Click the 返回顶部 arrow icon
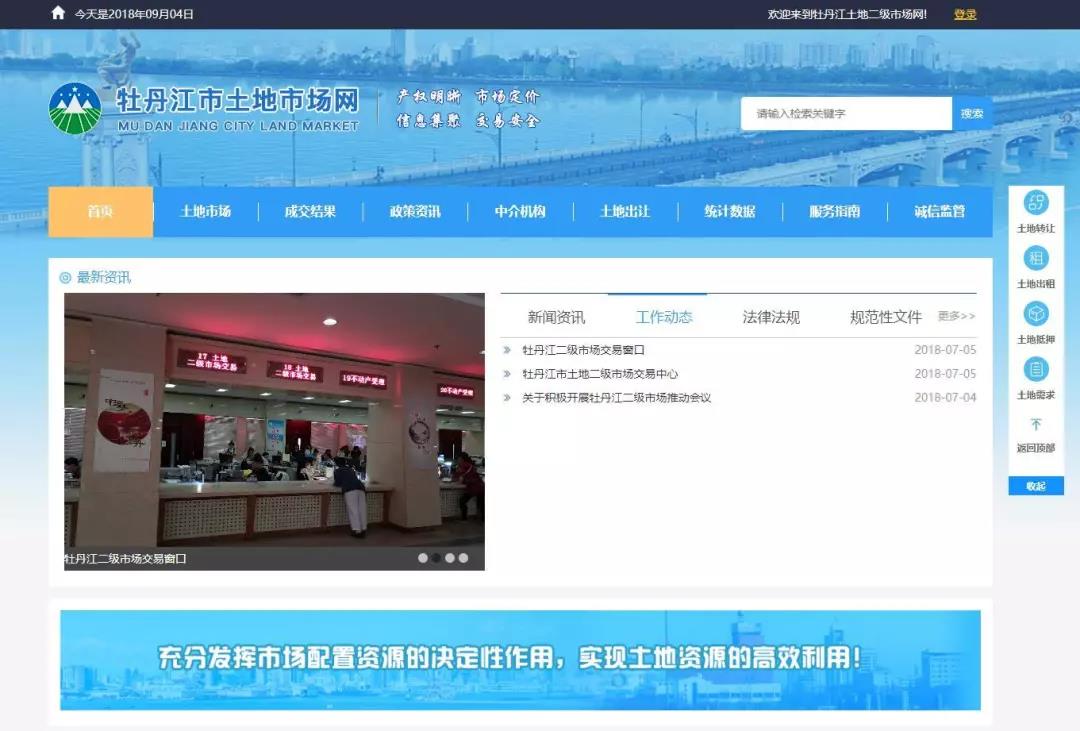1080x731 pixels. pos(1036,425)
